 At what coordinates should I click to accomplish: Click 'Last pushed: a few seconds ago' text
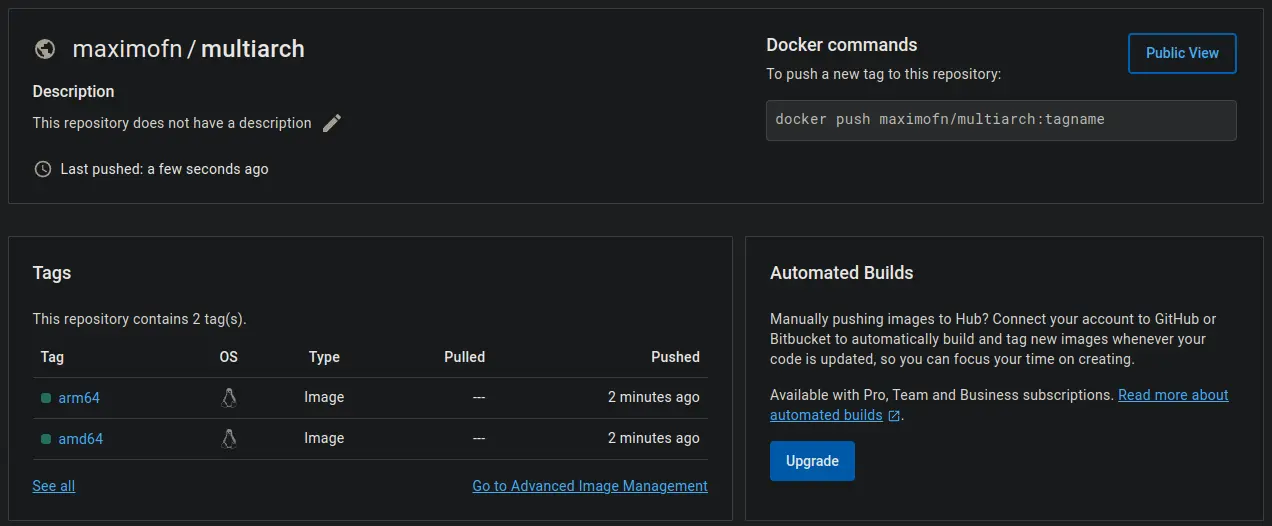[164, 169]
